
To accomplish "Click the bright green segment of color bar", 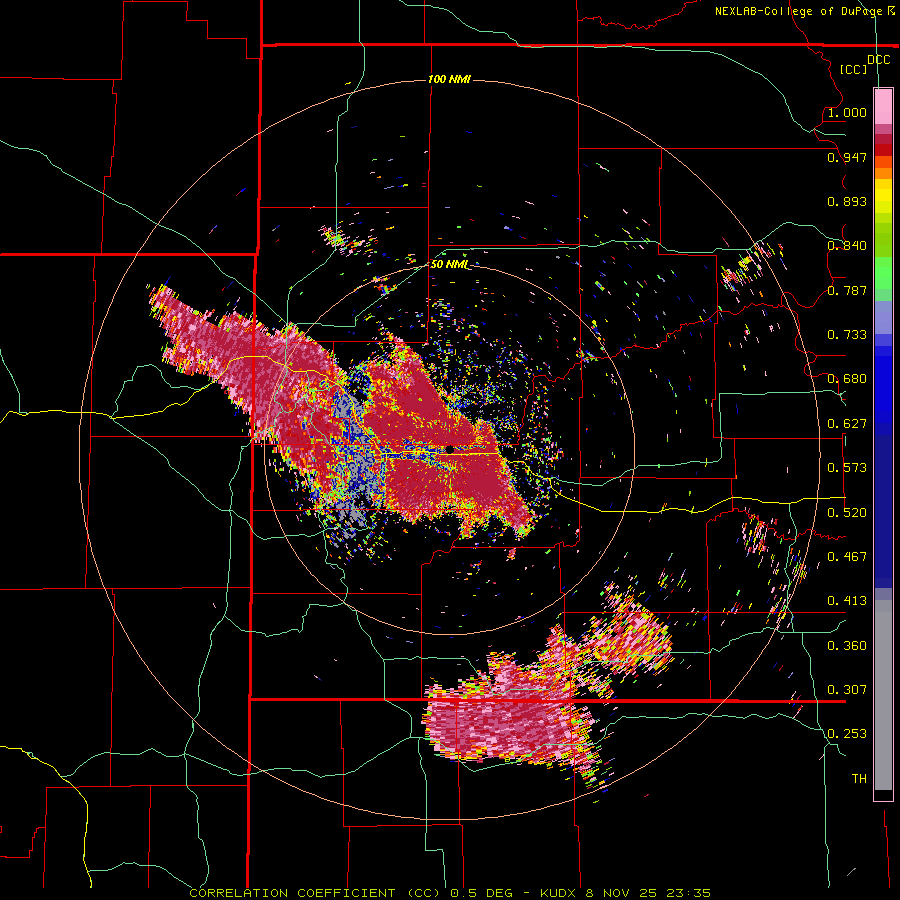I will [883, 273].
